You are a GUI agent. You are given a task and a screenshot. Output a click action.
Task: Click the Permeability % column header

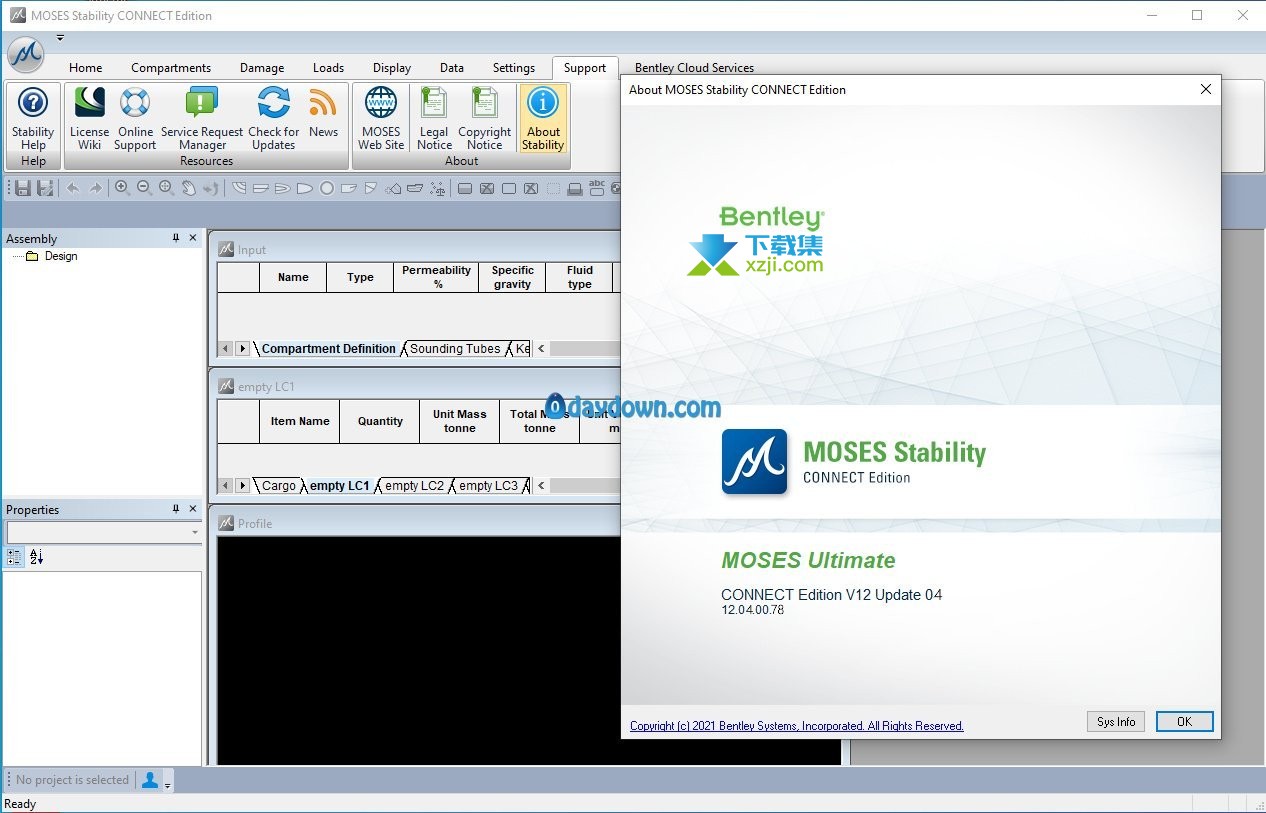point(436,277)
